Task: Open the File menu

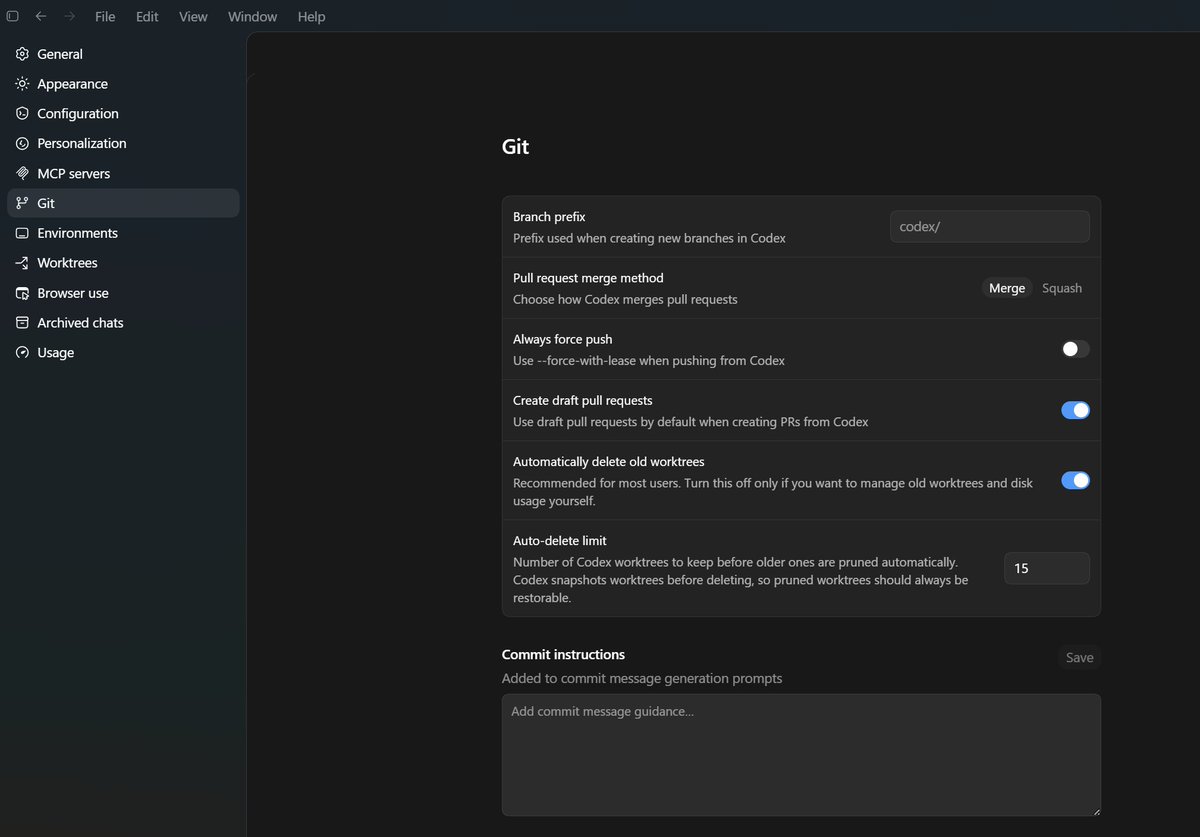Action: pyautogui.click(x=105, y=17)
